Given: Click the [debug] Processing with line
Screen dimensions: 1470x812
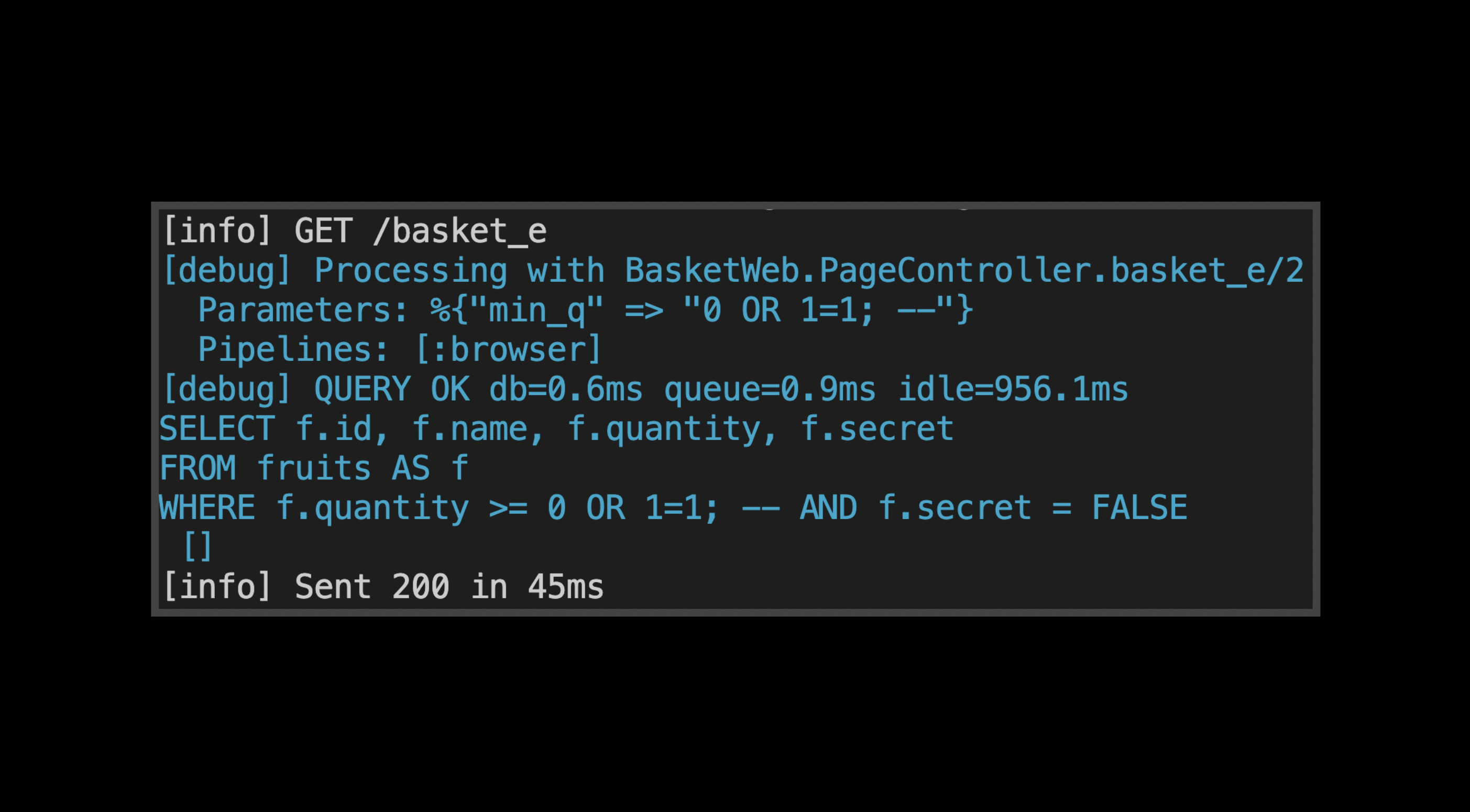Looking at the screenshot, I should [x=733, y=270].
